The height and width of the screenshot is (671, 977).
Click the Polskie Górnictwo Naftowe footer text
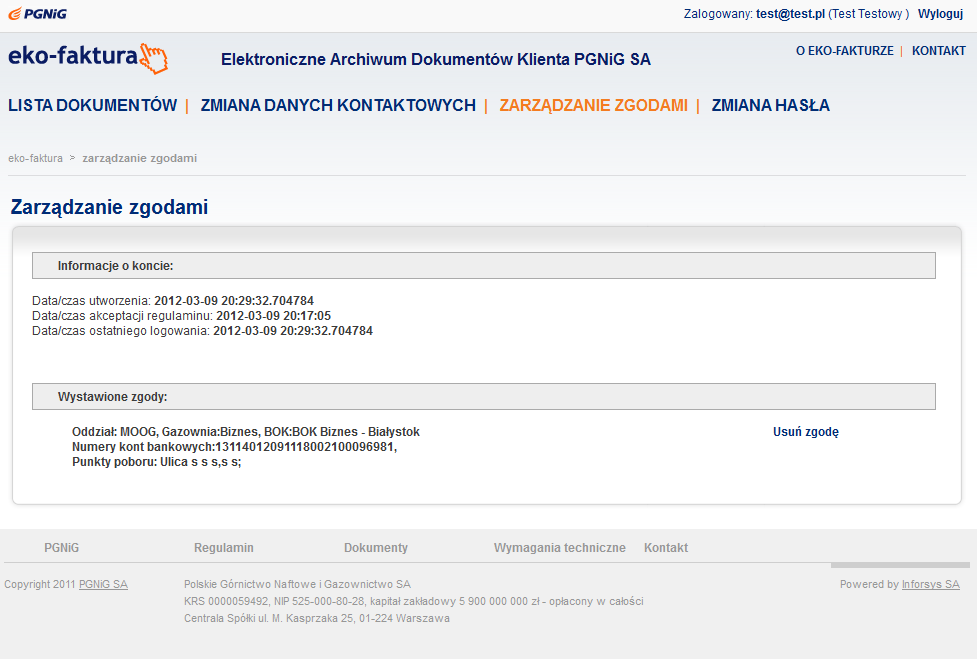297,584
